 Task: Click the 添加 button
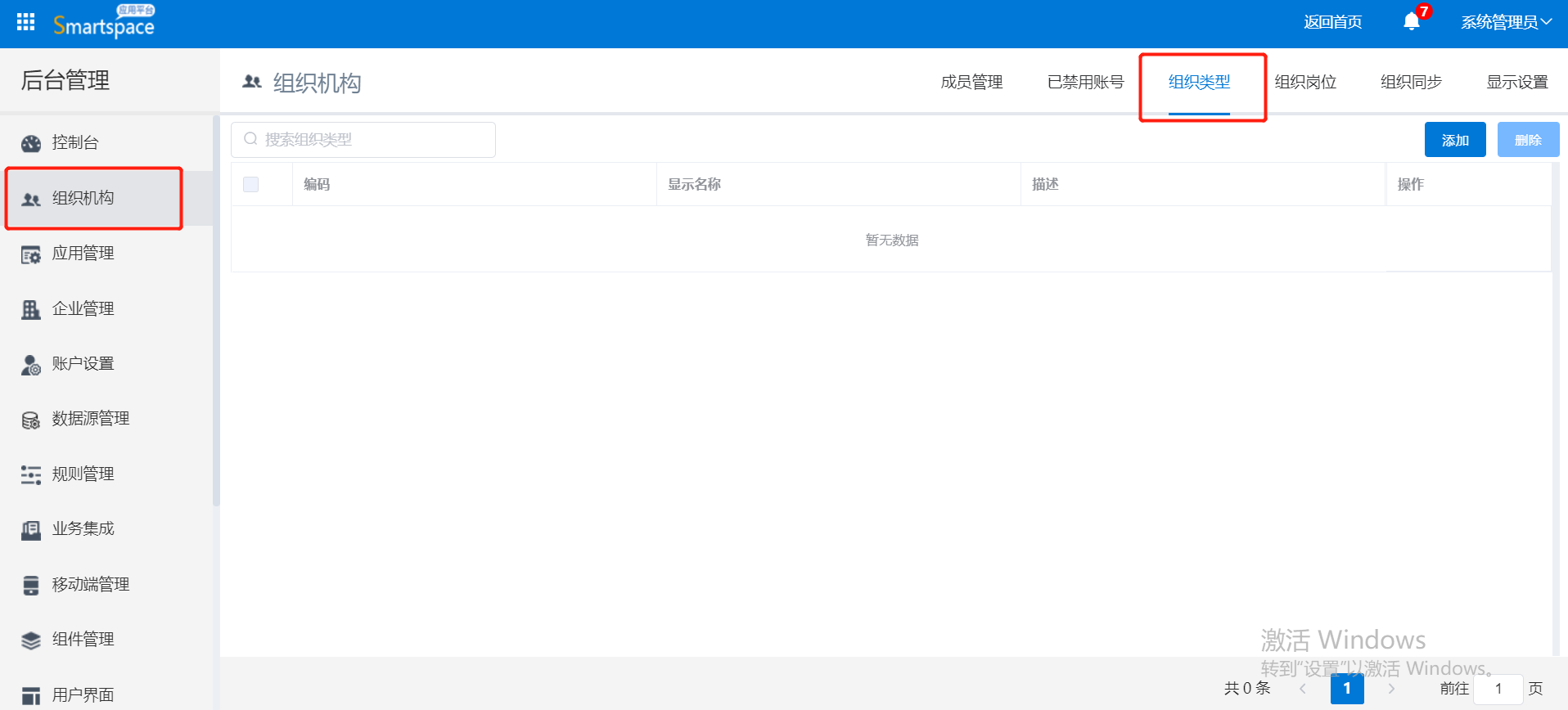coord(1455,140)
